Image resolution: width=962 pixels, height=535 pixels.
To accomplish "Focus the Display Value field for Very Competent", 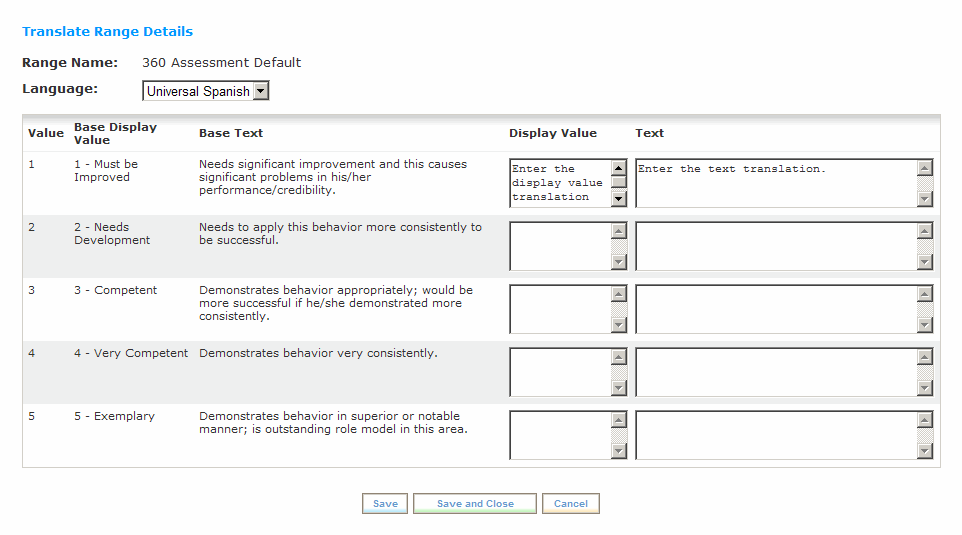I will 560,372.
